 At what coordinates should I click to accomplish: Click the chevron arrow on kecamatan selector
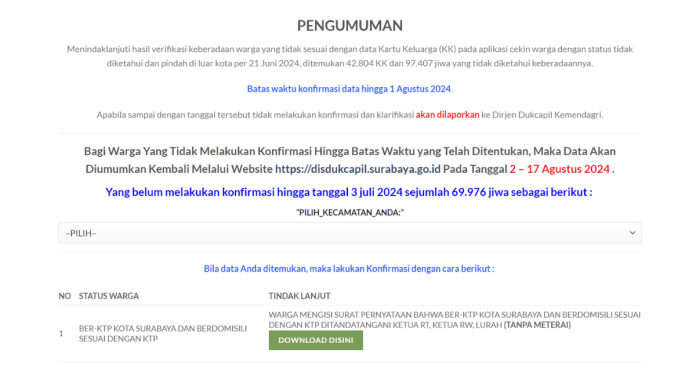click(632, 233)
